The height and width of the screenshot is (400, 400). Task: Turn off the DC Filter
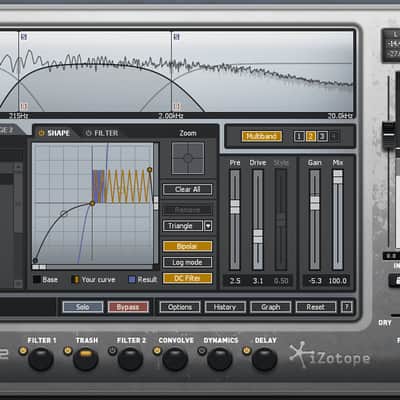click(187, 278)
